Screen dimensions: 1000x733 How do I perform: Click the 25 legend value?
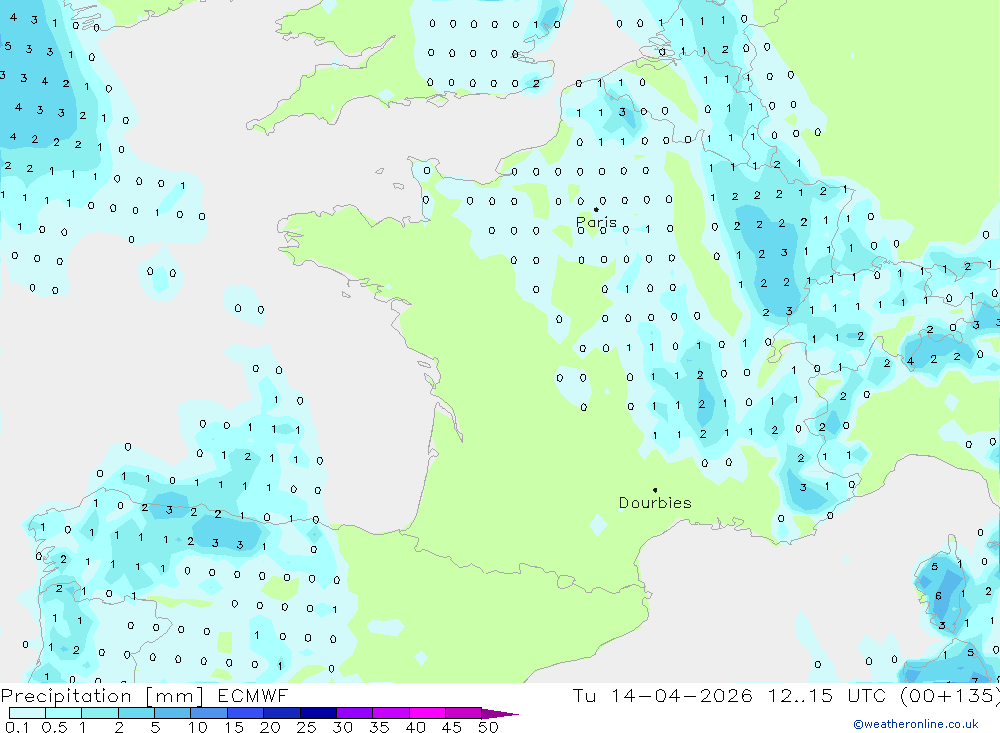tap(307, 727)
